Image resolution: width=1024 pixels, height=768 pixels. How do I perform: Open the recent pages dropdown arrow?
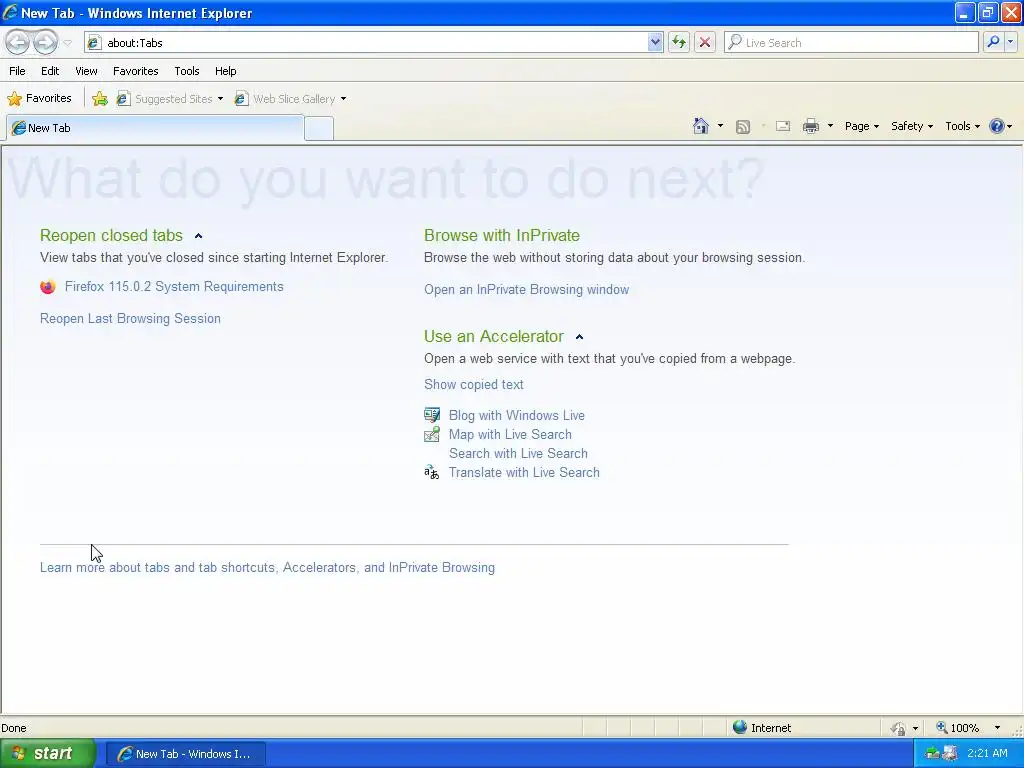67,43
